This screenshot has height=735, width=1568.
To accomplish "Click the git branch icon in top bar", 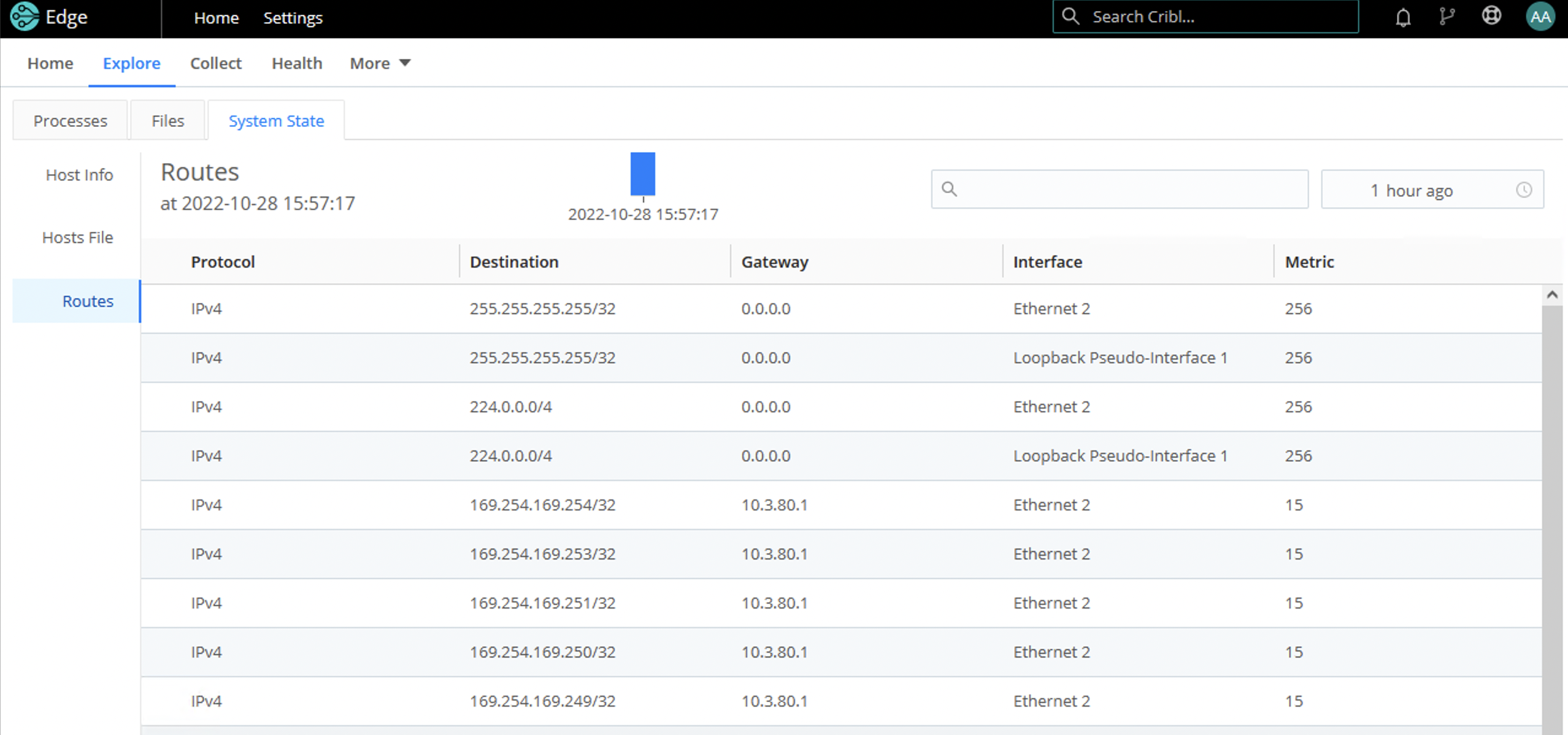I will click(x=1447, y=17).
